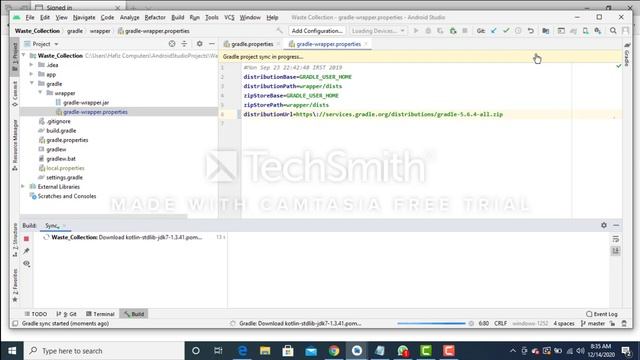640x360 pixels.
Task: Open File Explorer from the taskbar
Action: [x=265, y=351]
